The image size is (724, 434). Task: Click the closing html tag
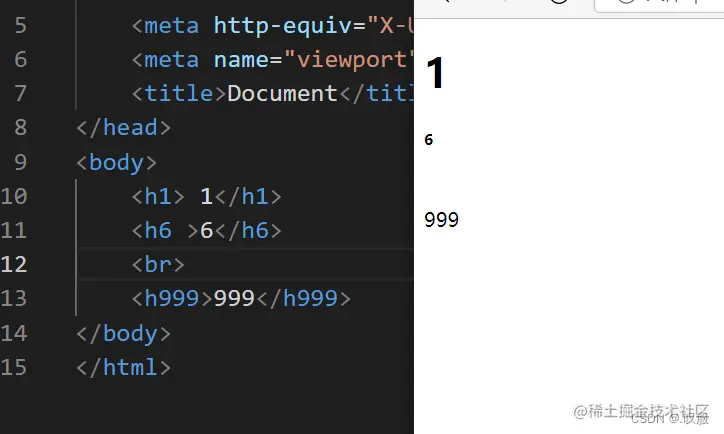123,367
